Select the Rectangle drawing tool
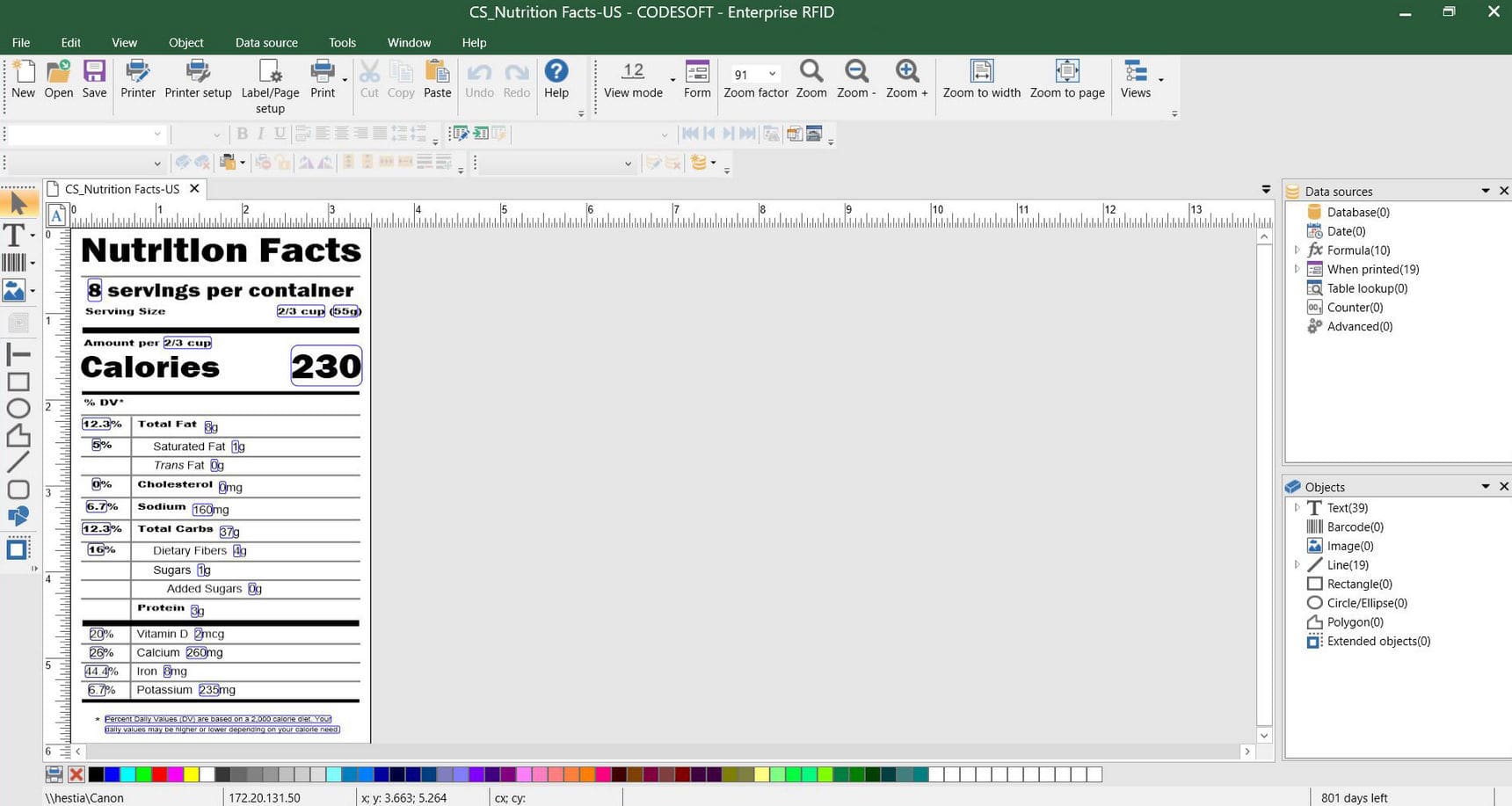 point(15,381)
